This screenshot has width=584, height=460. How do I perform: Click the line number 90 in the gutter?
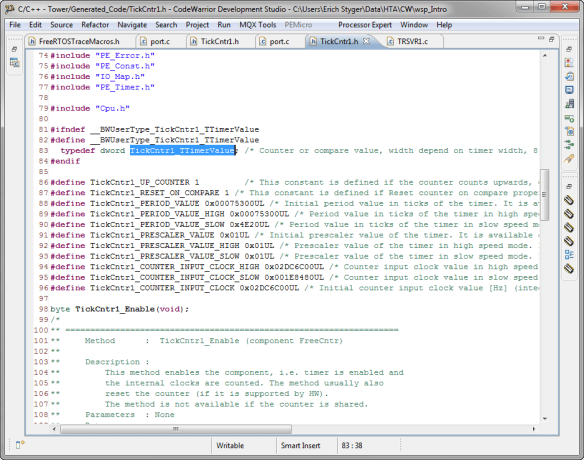coord(44,225)
